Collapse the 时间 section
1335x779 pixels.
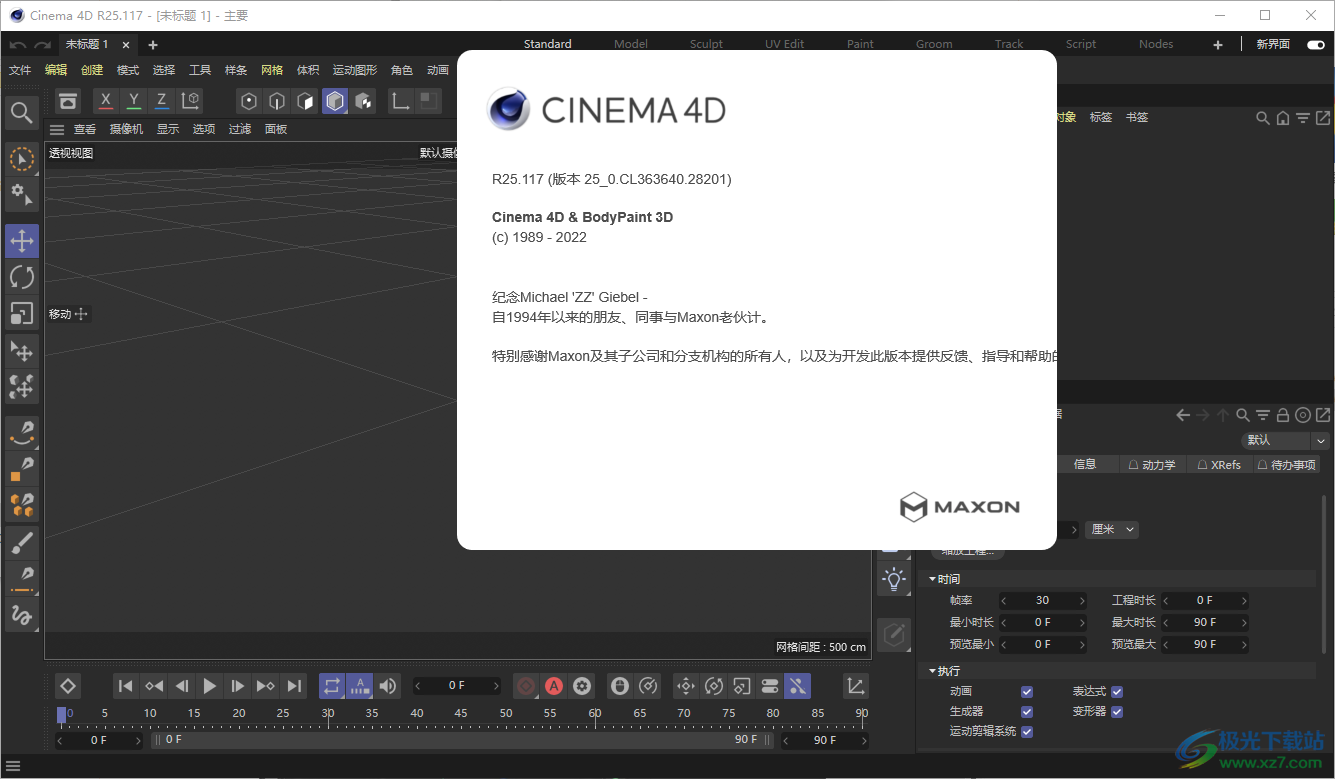click(x=933, y=578)
